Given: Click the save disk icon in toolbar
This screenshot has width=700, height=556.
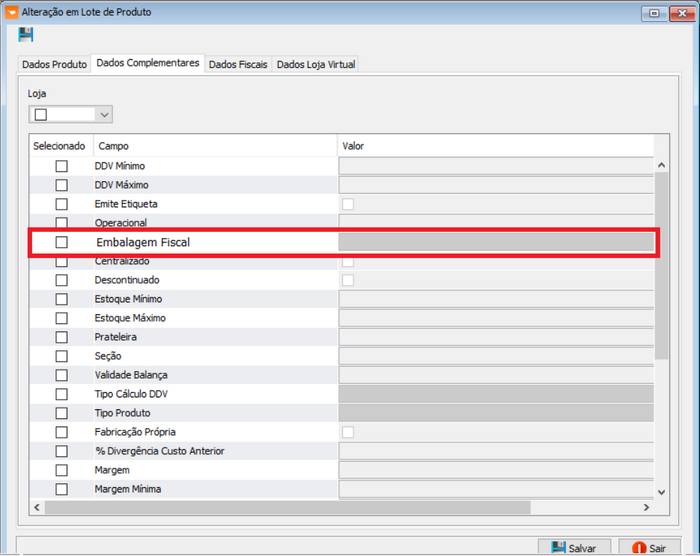Looking at the screenshot, I should [x=26, y=35].
